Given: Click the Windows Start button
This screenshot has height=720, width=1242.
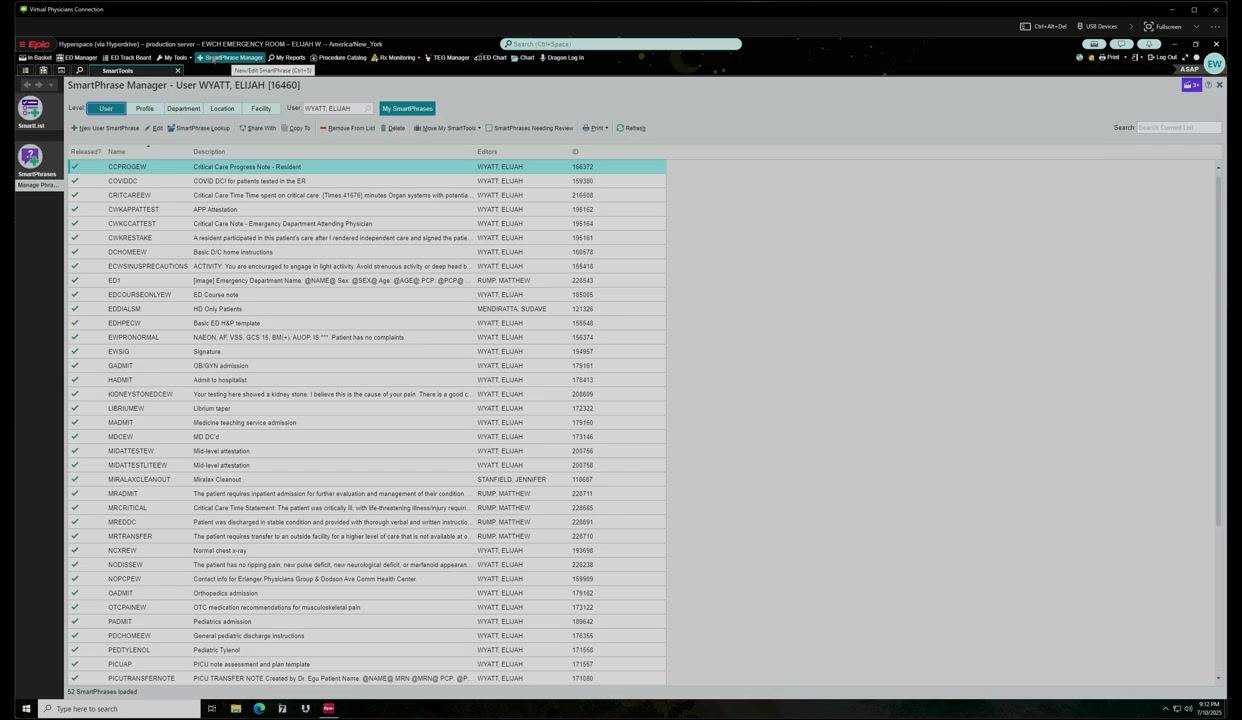Looking at the screenshot, I should click(26, 709).
